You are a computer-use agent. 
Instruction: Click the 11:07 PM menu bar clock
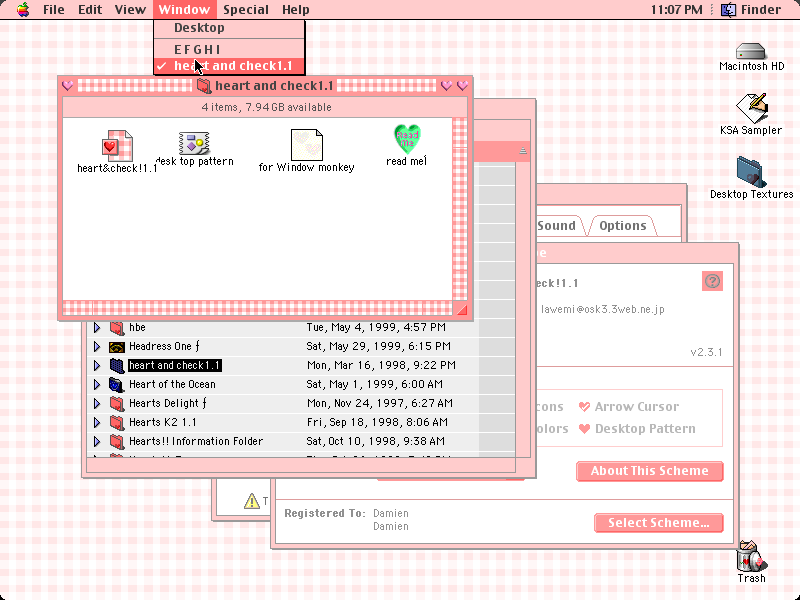click(x=677, y=10)
